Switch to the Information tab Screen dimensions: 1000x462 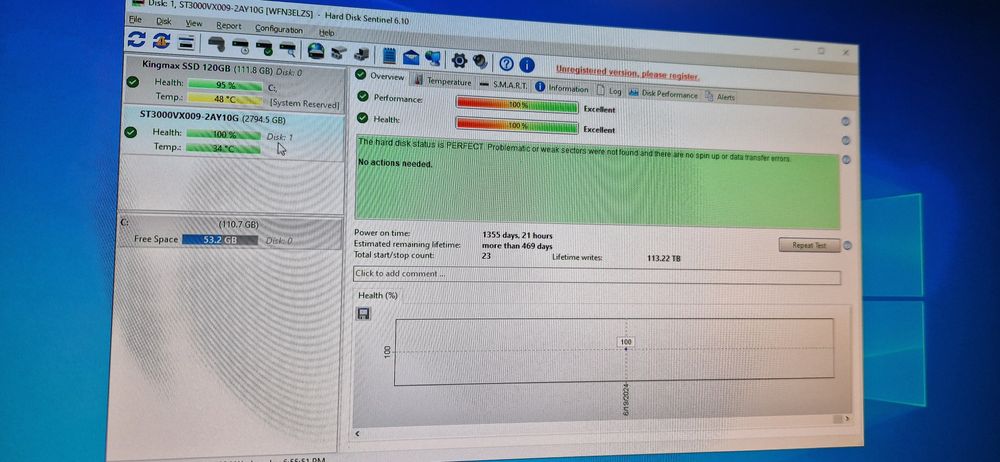click(x=562, y=88)
